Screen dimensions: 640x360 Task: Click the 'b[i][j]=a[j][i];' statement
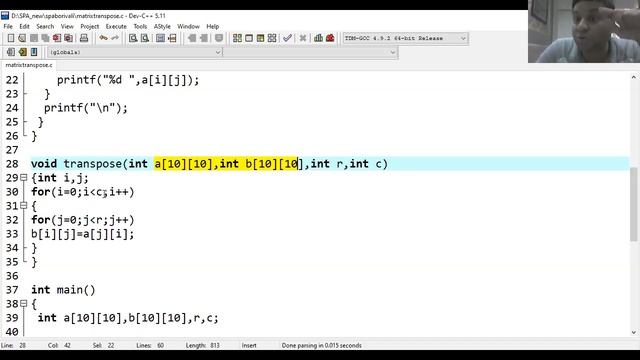[82, 234]
